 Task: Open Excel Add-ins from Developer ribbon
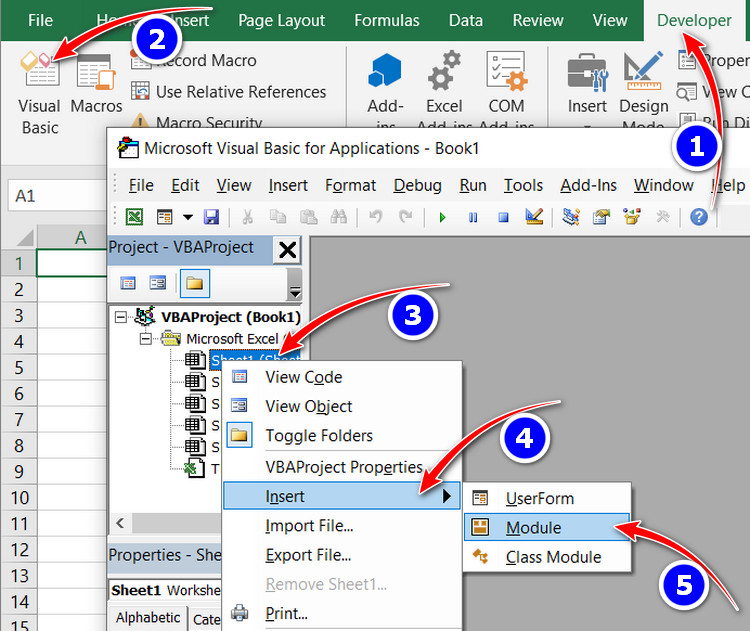[444, 89]
